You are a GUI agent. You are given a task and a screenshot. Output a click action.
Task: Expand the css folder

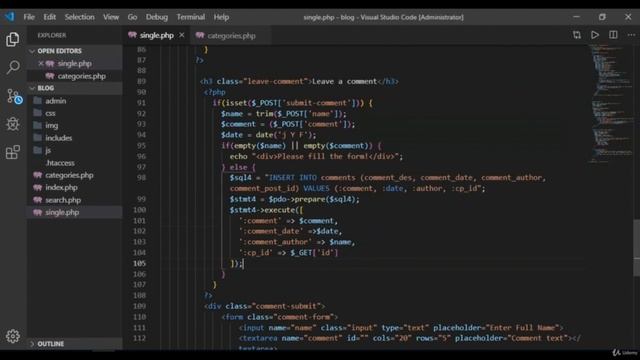(50, 113)
